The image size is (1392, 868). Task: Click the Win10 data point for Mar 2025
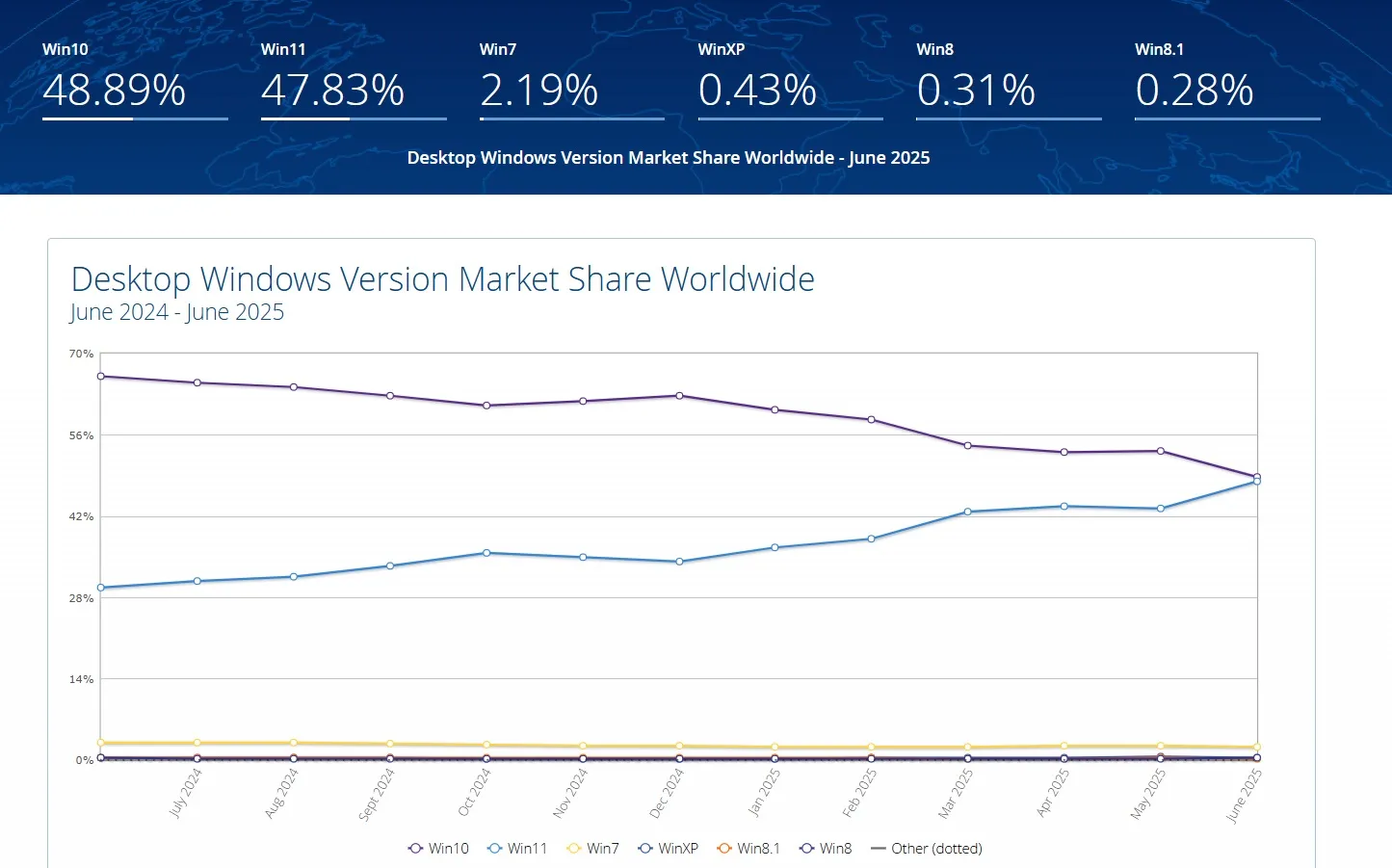(x=968, y=446)
